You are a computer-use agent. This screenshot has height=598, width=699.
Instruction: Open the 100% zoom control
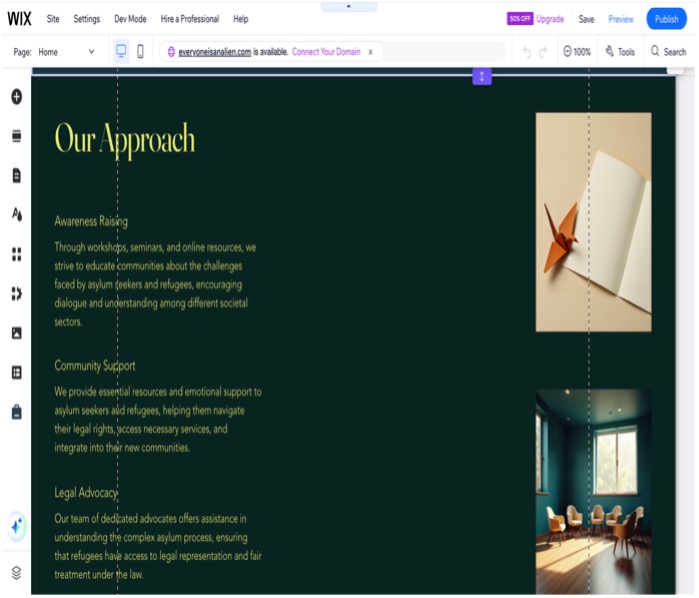pos(576,52)
